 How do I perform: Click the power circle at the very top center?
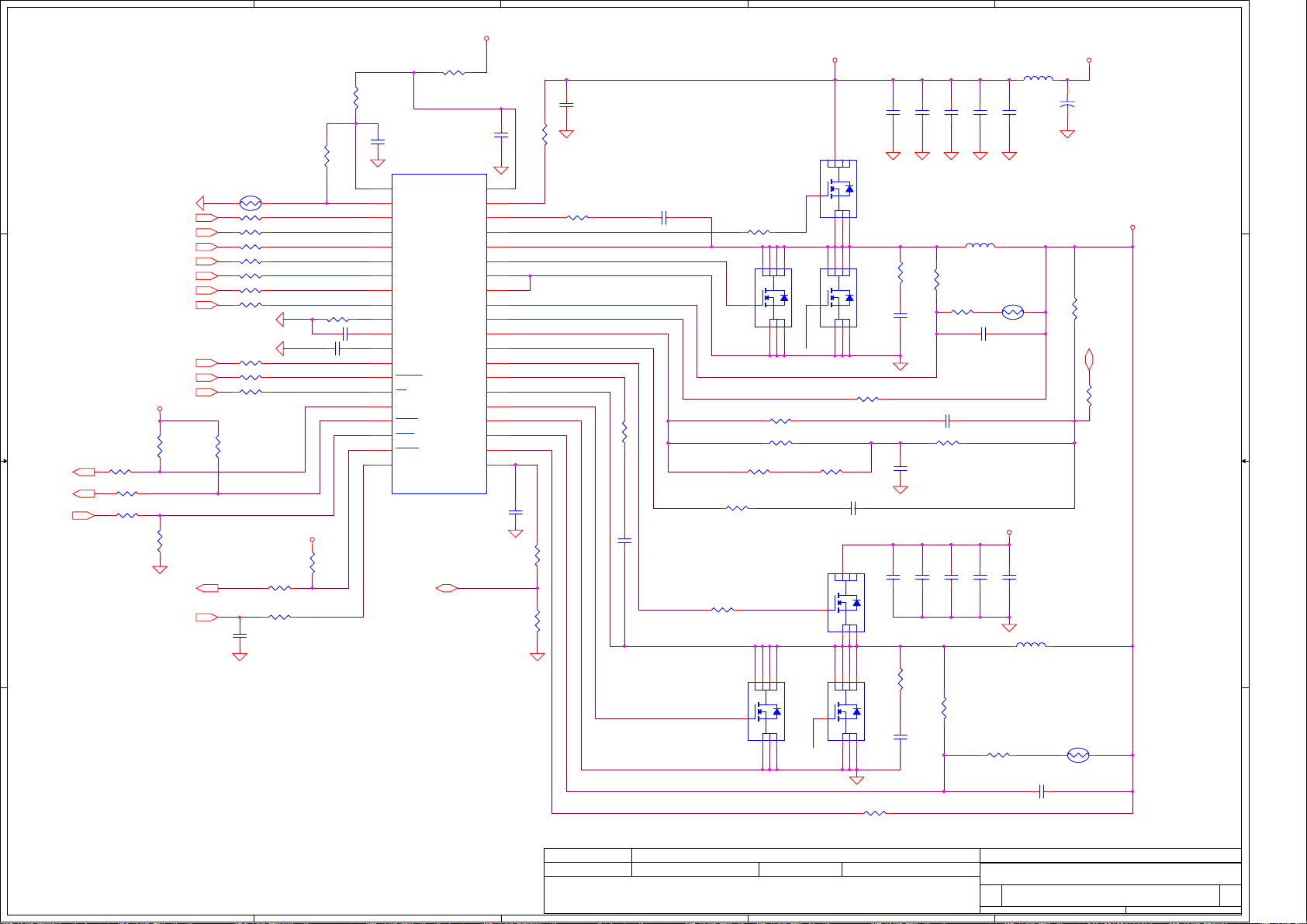point(486,38)
